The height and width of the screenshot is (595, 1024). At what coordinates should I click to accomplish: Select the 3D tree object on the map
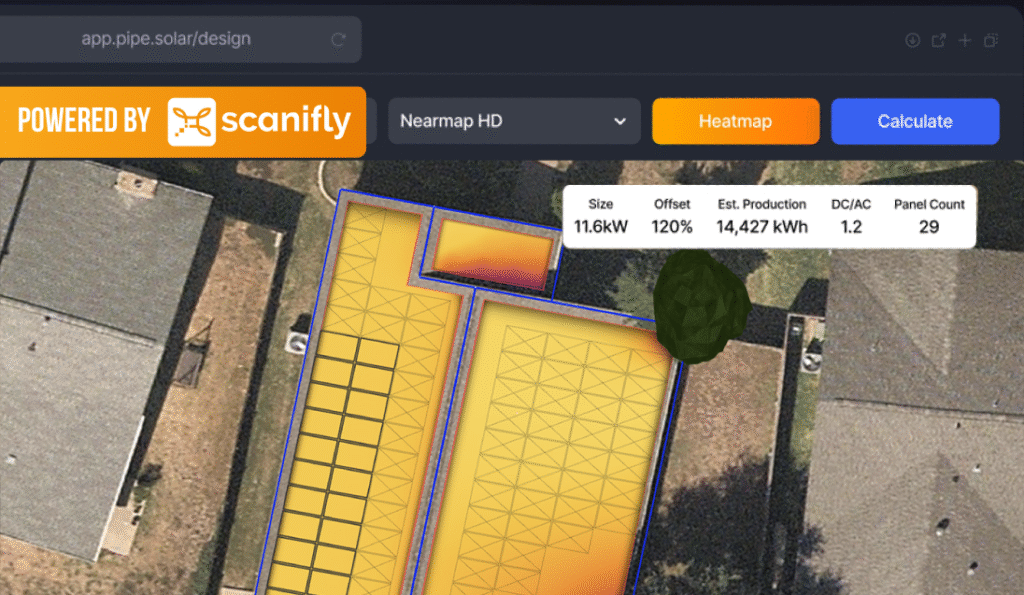(x=701, y=306)
